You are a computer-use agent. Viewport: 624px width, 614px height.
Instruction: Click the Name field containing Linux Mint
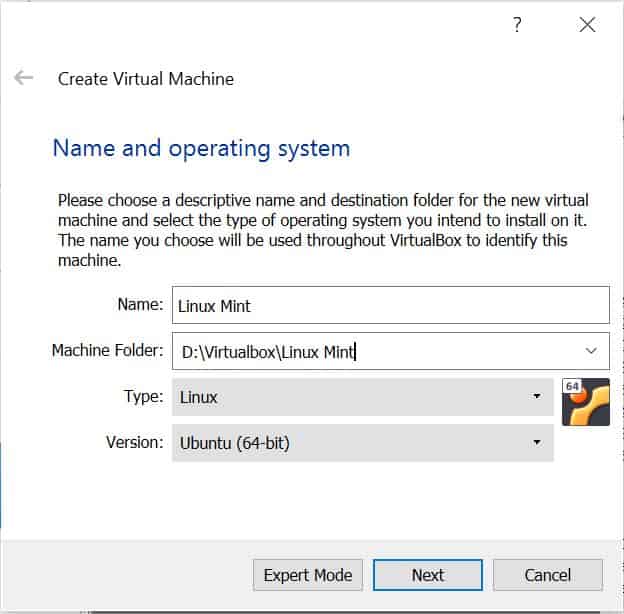click(x=390, y=306)
